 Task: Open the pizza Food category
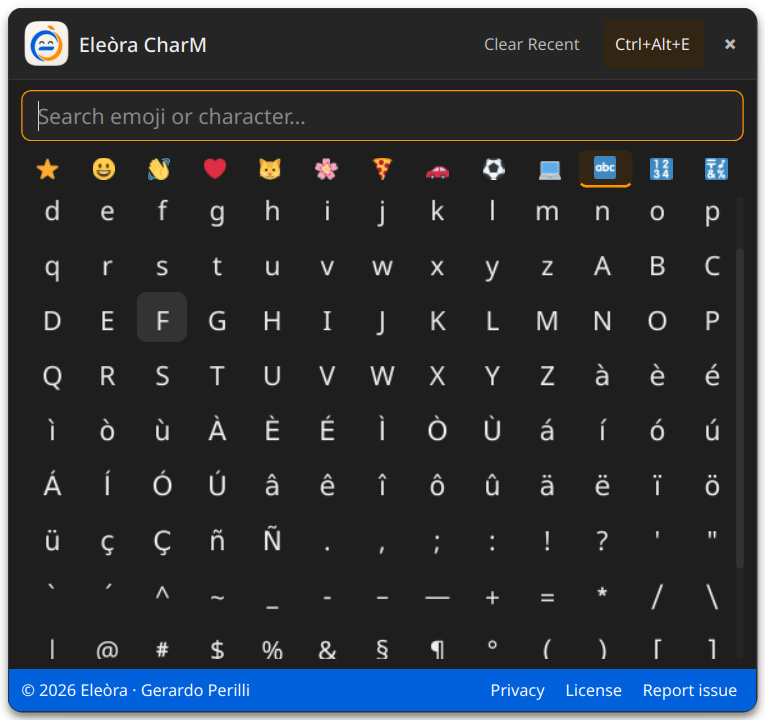[382, 169]
